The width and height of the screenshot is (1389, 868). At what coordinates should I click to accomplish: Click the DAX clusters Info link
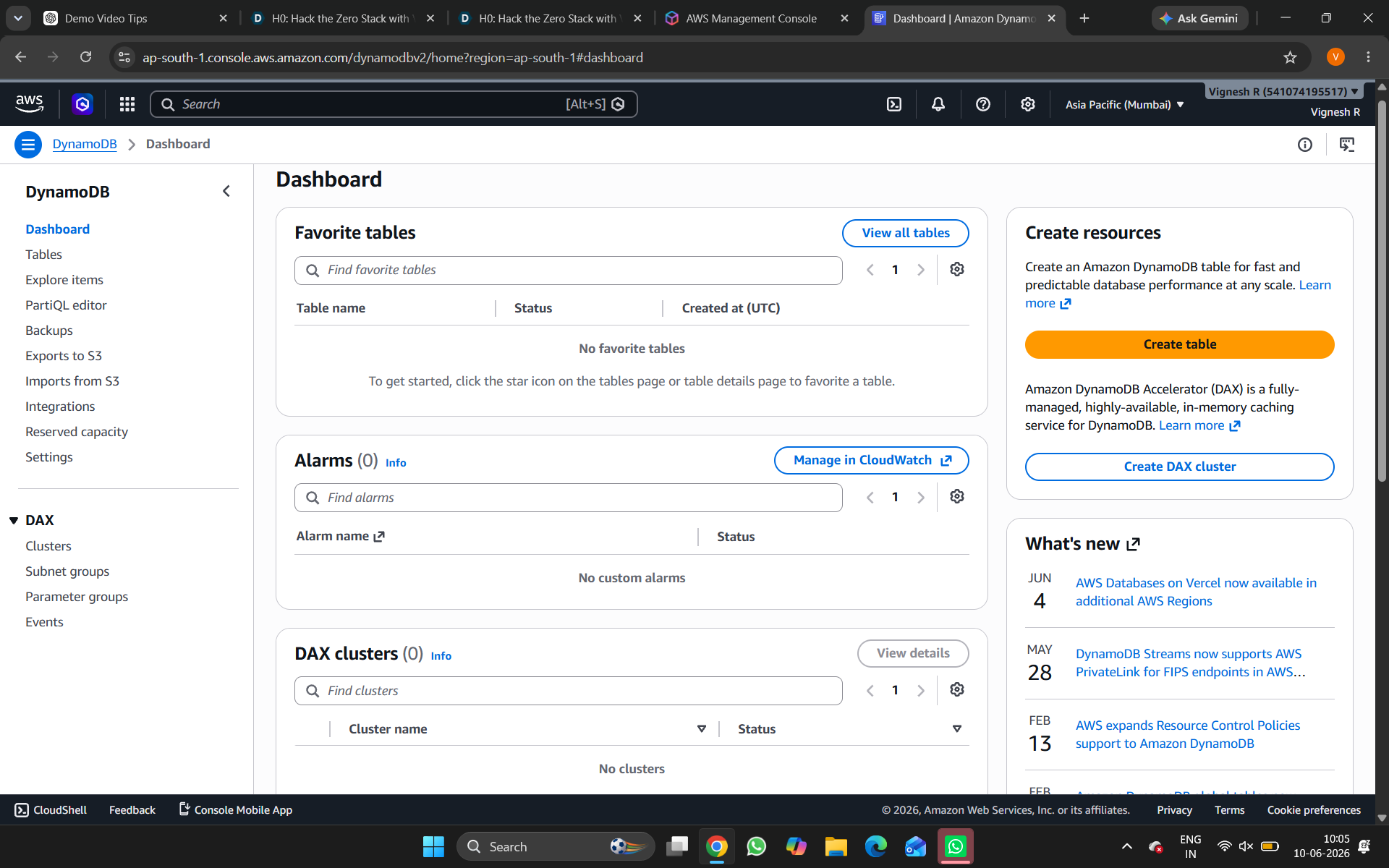click(x=441, y=656)
